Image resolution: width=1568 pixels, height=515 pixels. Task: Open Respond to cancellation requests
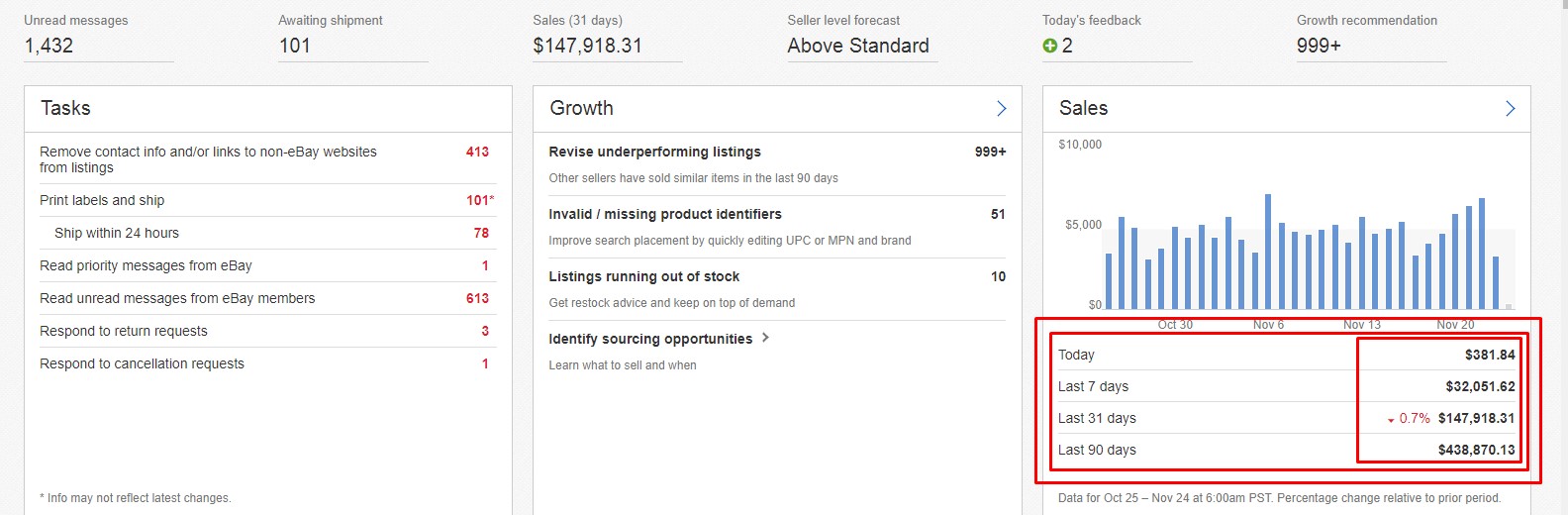click(x=142, y=363)
